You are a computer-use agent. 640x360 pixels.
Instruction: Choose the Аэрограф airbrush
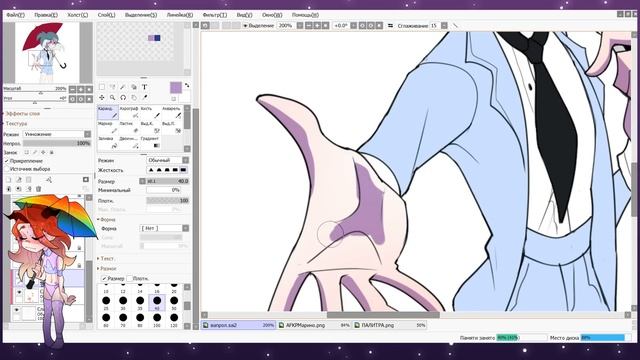tap(129, 113)
